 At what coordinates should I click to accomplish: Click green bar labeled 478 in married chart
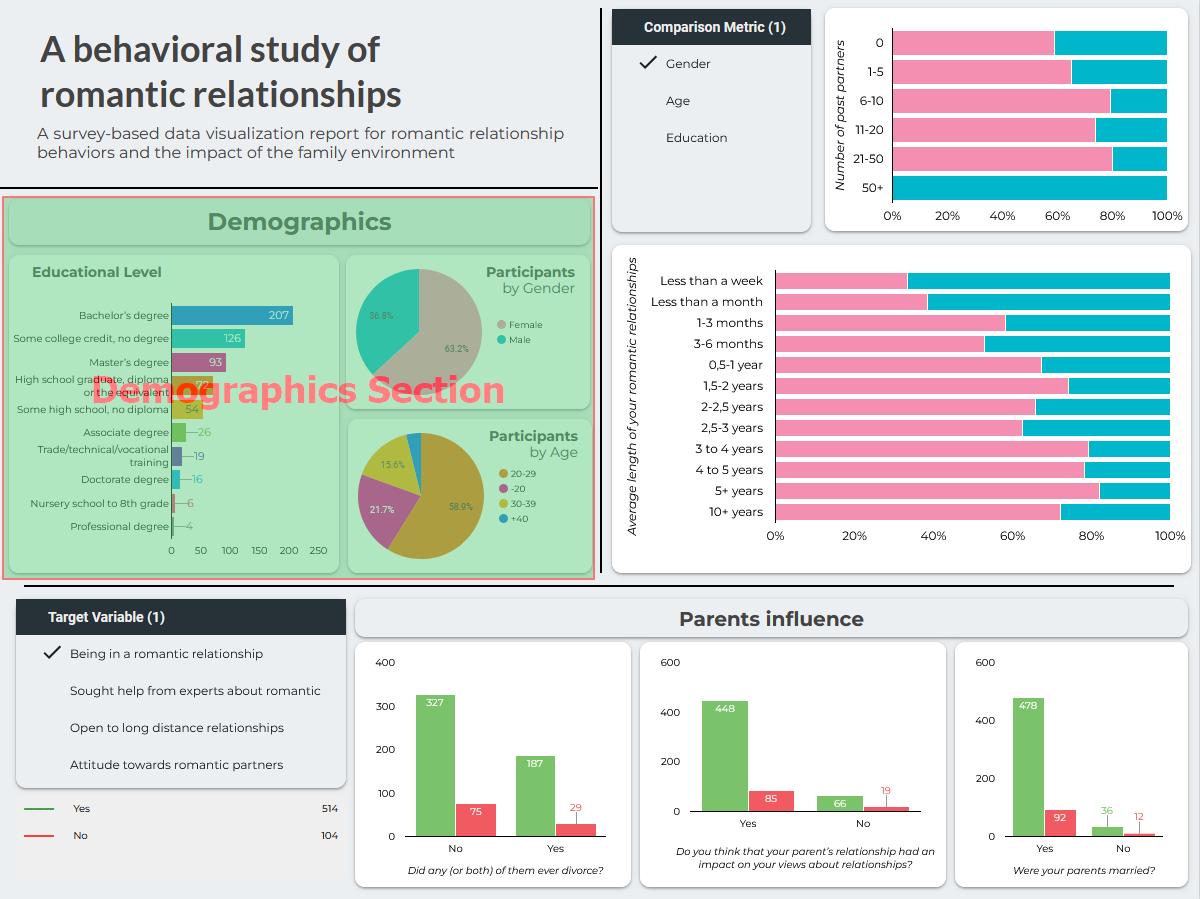coord(1028,766)
